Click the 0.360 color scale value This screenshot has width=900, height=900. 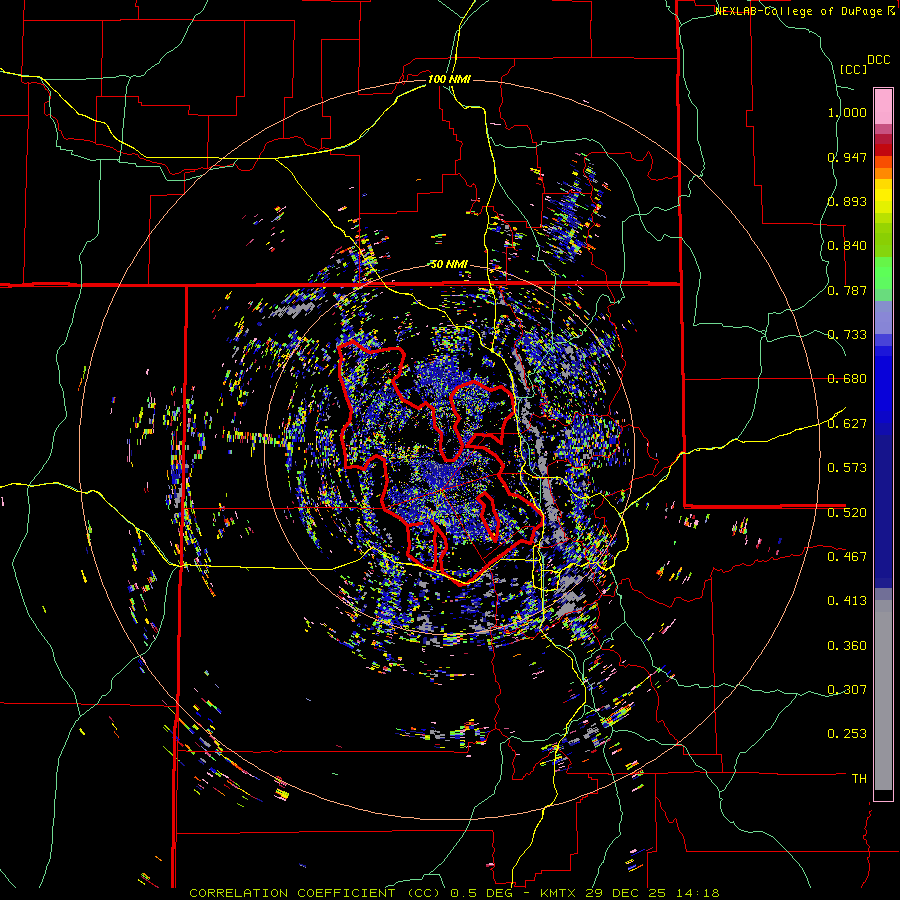tap(847, 646)
